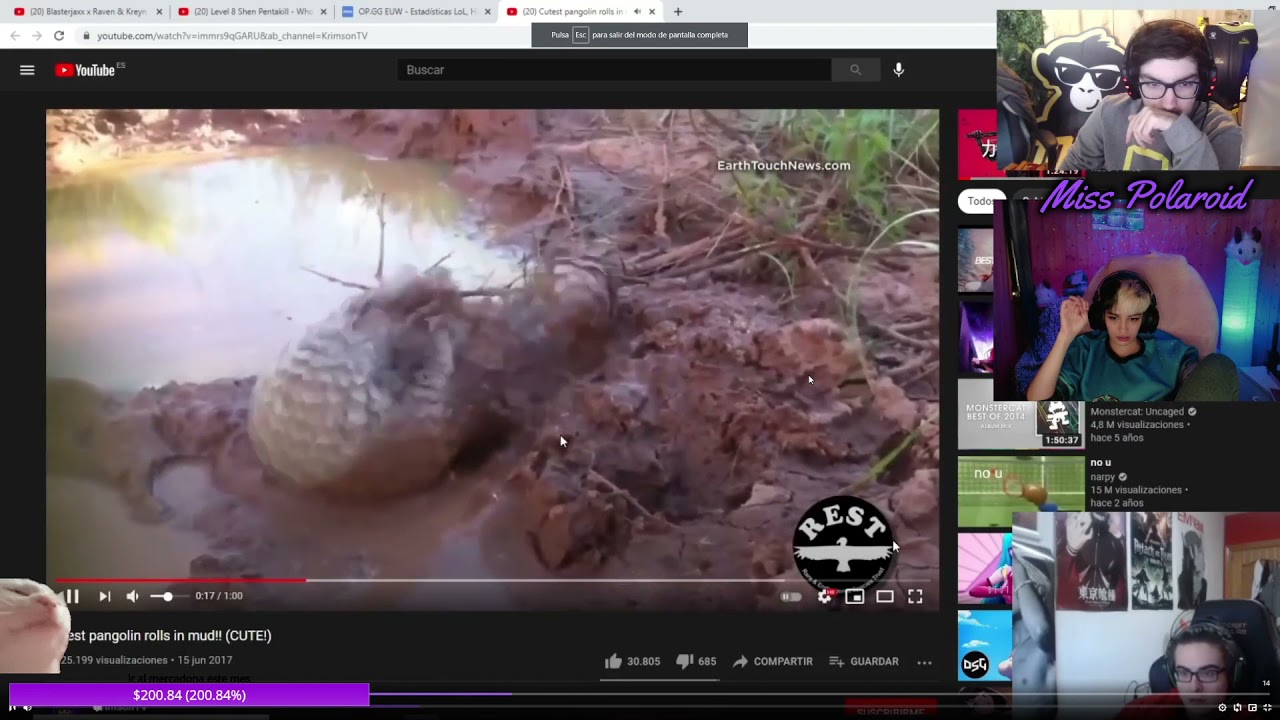Focus the Buscar search field
This screenshot has width=1280, height=720.
[614, 70]
